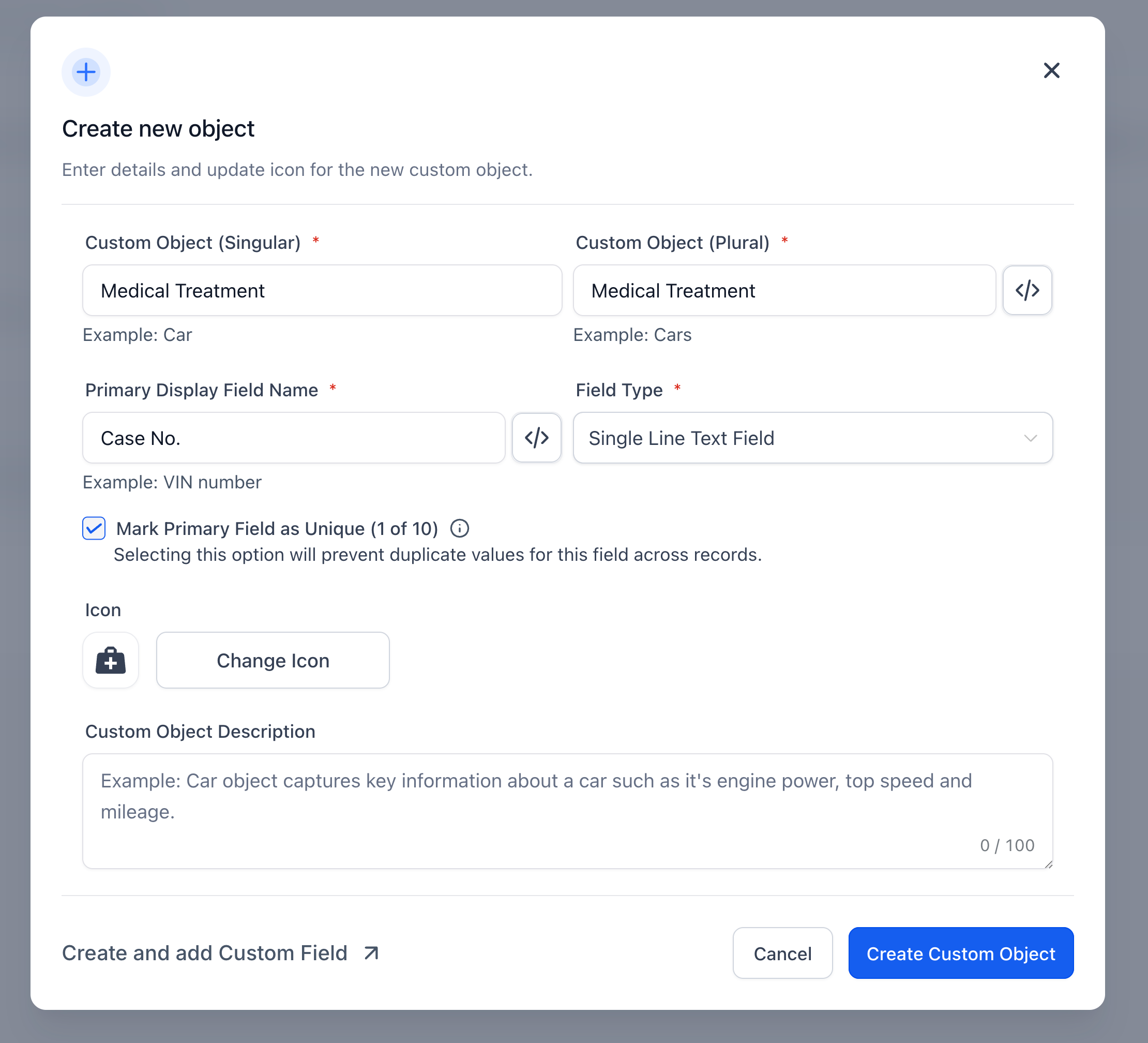Click the description textarea resize handle
Screen dimensions: 1148x1043
tap(1048, 864)
